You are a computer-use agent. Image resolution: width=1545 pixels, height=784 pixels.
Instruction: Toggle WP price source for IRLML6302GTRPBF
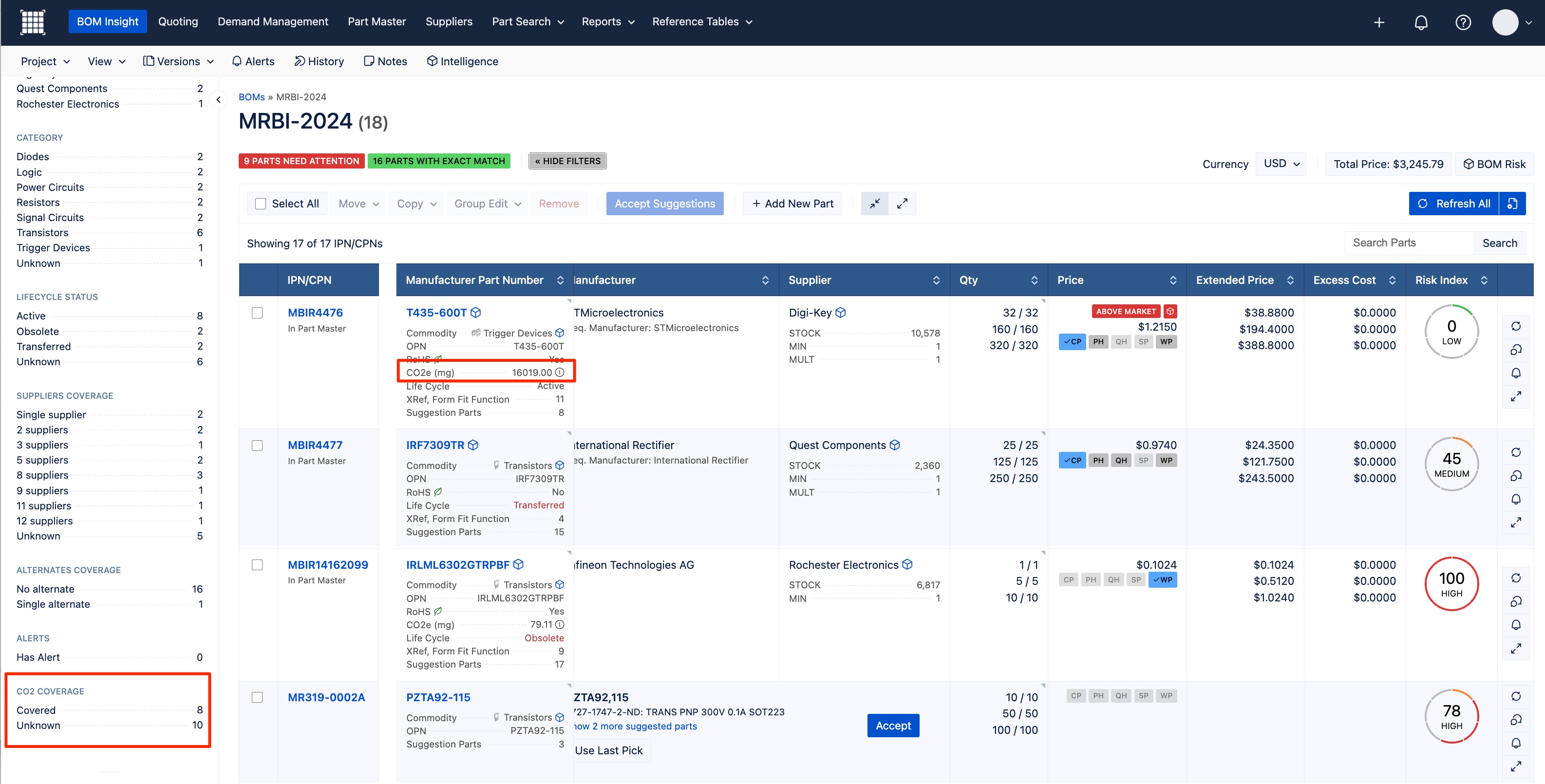(1162, 580)
